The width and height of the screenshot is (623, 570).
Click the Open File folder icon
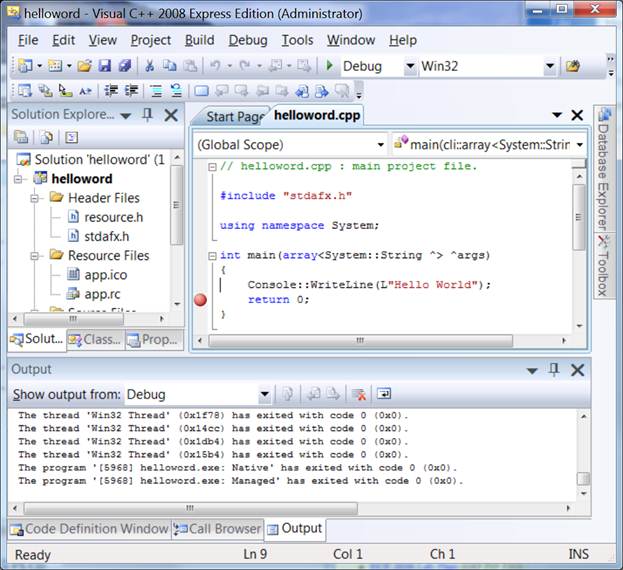[84, 66]
